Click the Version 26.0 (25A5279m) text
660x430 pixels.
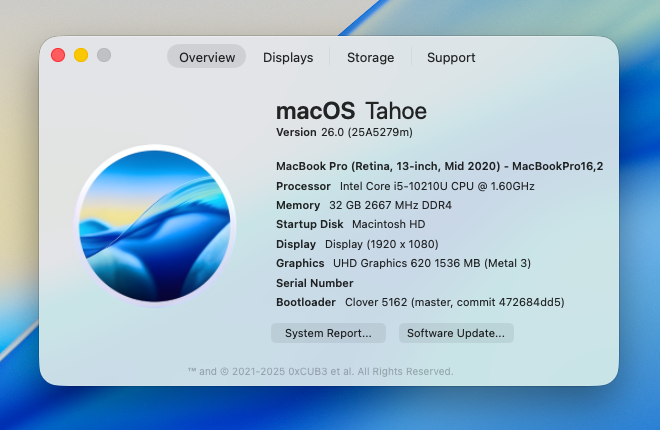point(344,132)
